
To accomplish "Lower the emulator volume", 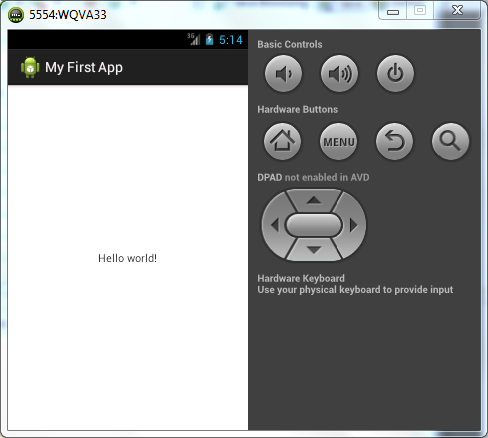I will (283, 73).
